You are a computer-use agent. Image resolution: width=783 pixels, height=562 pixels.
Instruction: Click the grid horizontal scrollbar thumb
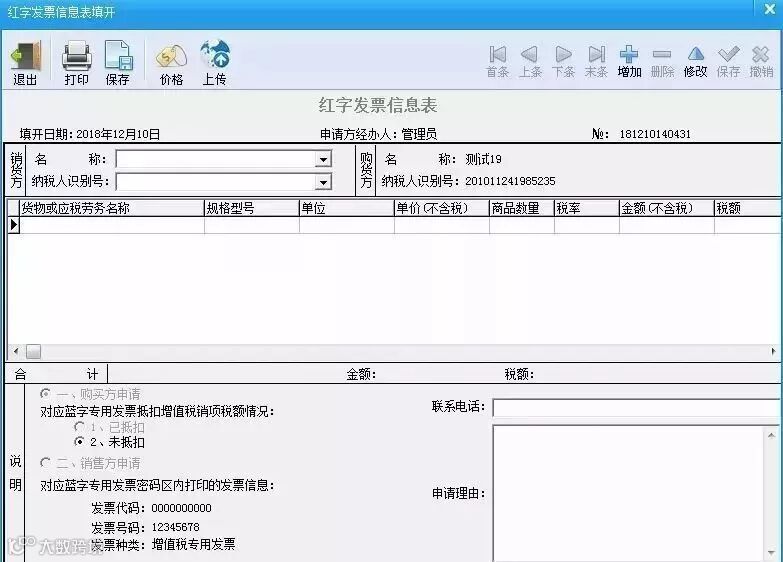pyautogui.click(x=33, y=352)
